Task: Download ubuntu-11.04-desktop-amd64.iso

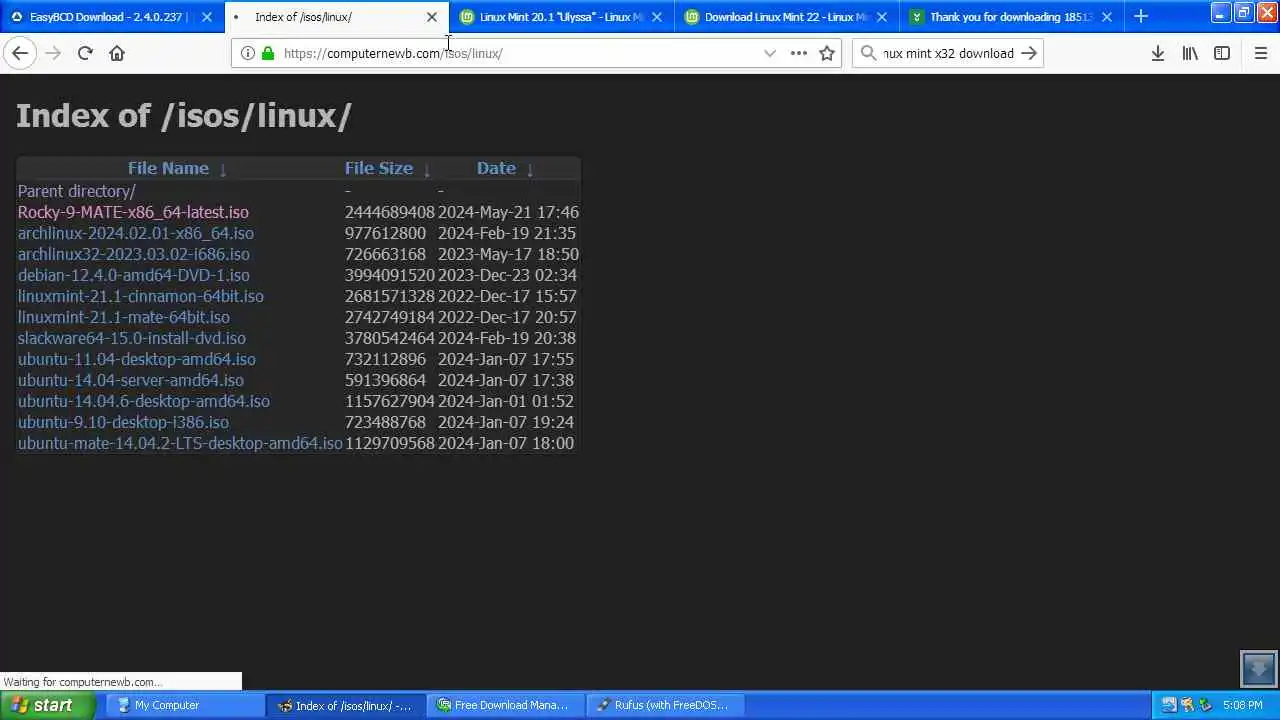Action: [137, 359]
